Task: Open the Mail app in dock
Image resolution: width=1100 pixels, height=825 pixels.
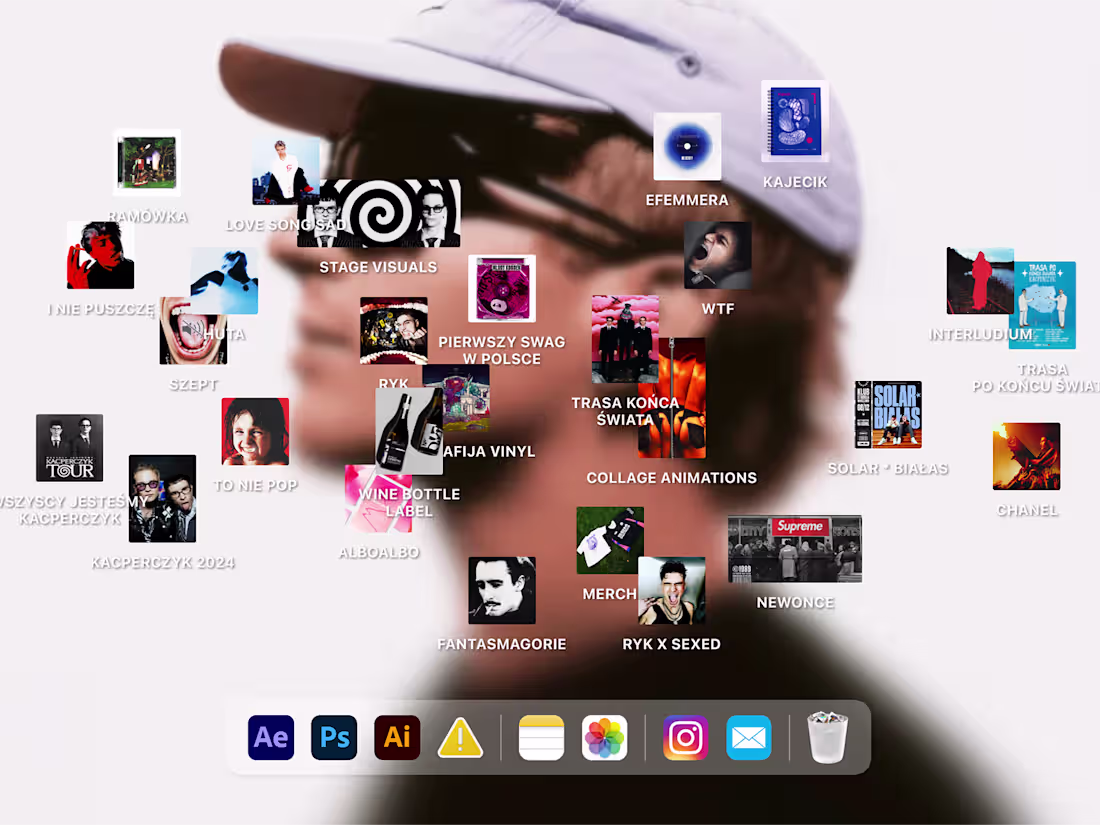Action: [x=749, y=737]
